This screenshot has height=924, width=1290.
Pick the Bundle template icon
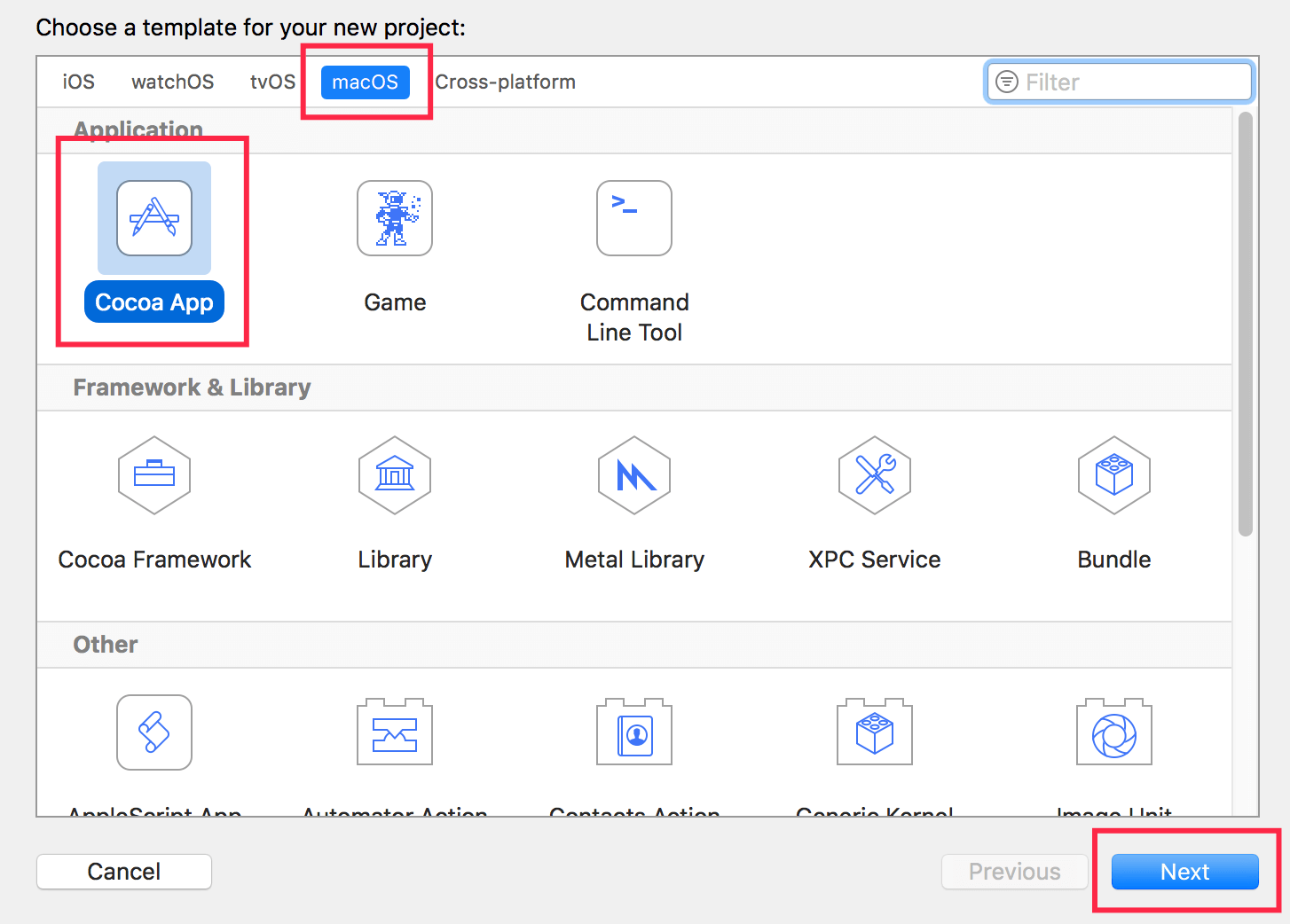(1114, 475)
